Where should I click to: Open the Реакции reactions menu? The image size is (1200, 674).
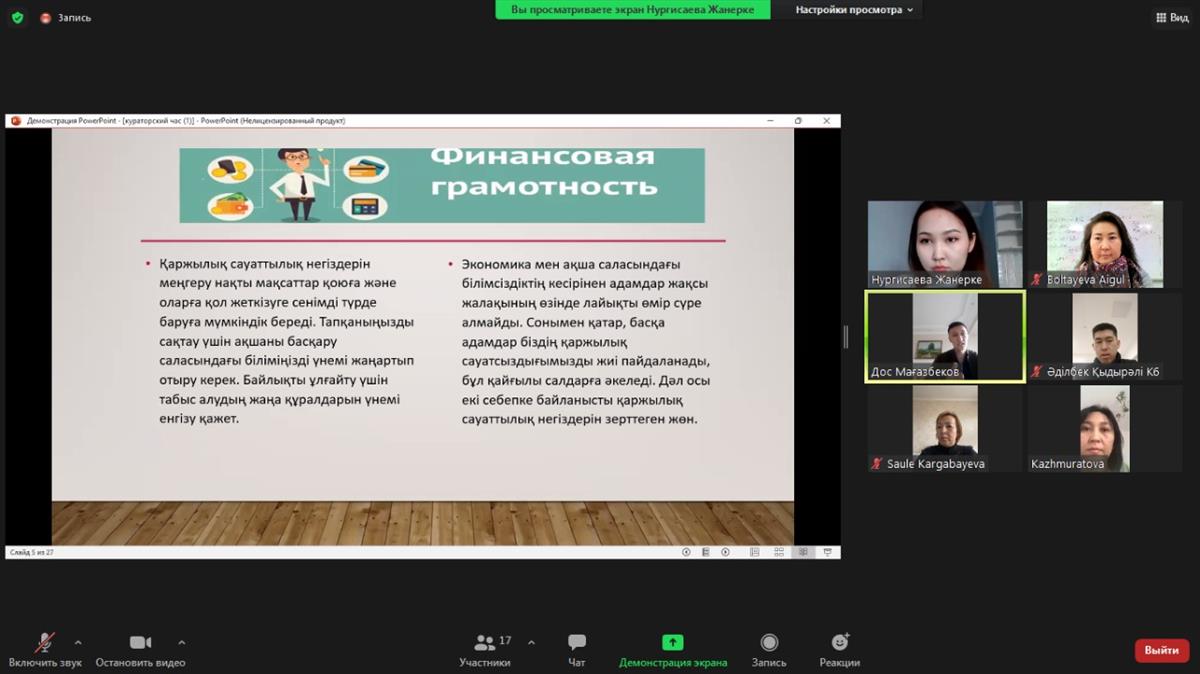point(840,643)
